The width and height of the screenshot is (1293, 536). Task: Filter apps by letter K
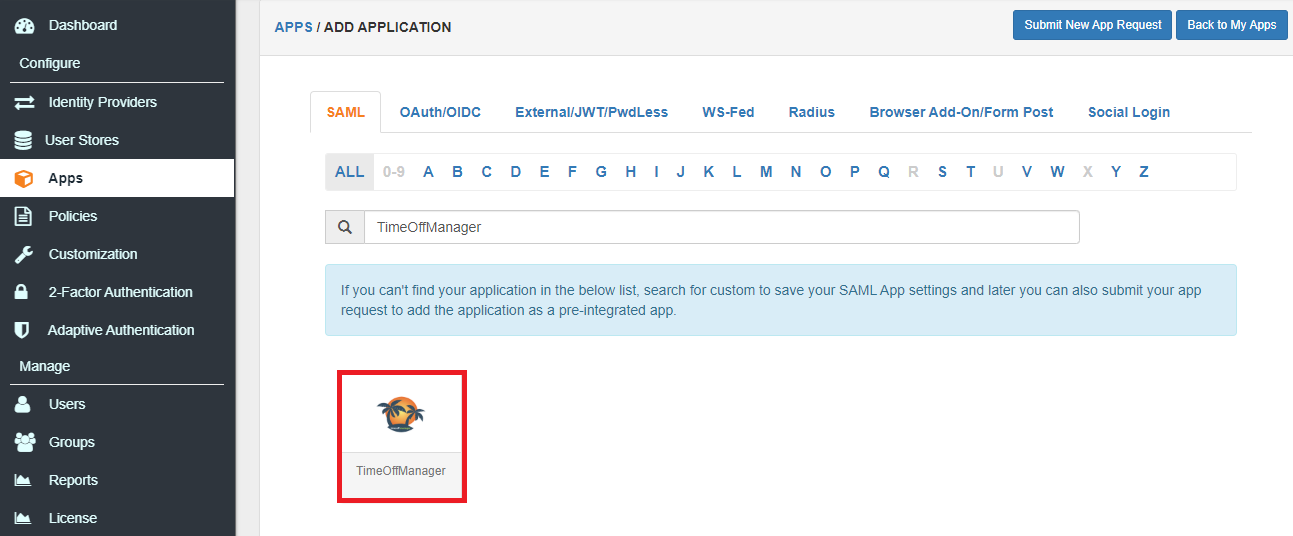(709, 172)
